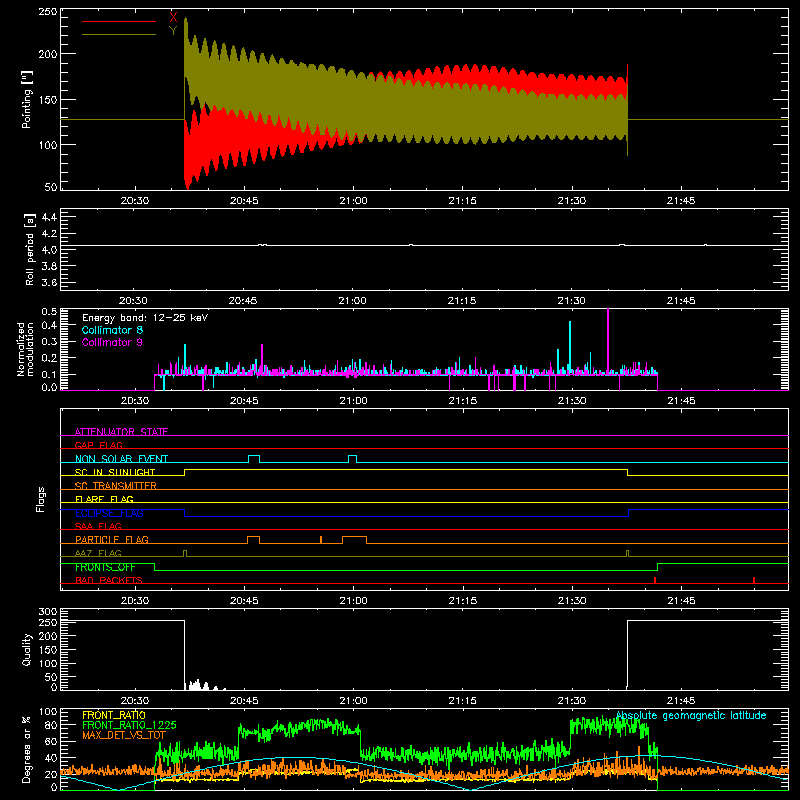This screenshot has height=800, width=800.
Task: Click the SAA_FLAG label
Action: [x=98, y=526]
